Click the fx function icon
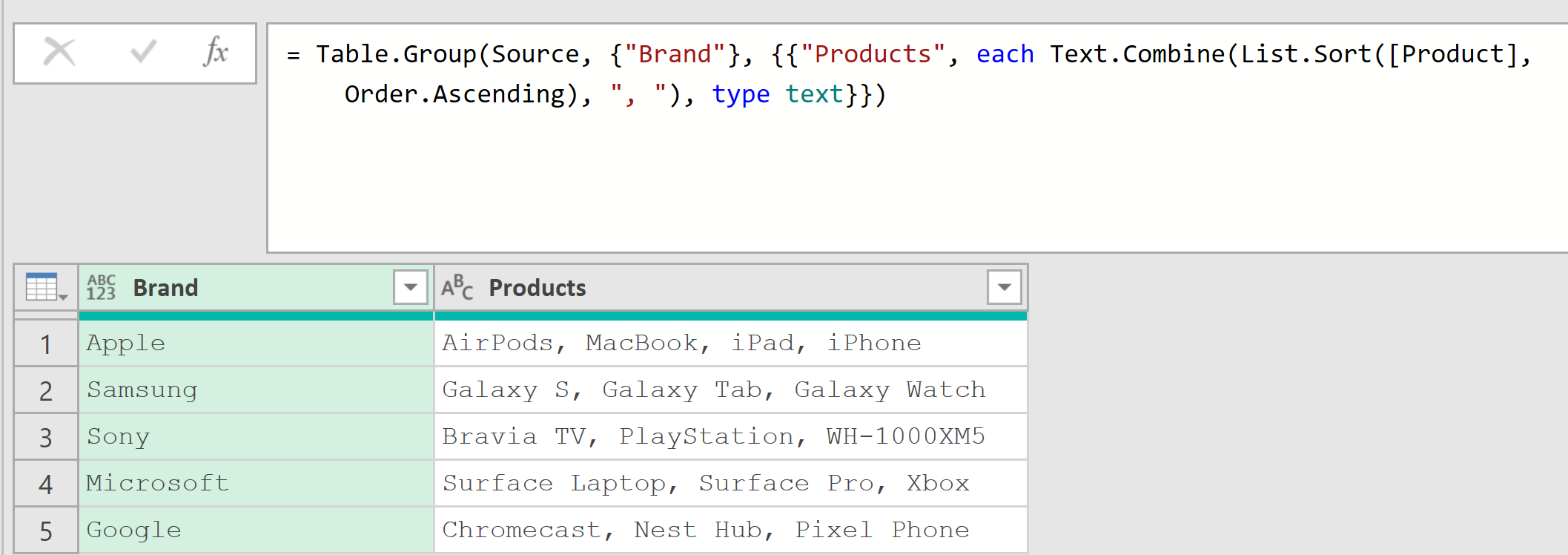The image size is (1568, 555). [x=216, y=51]
